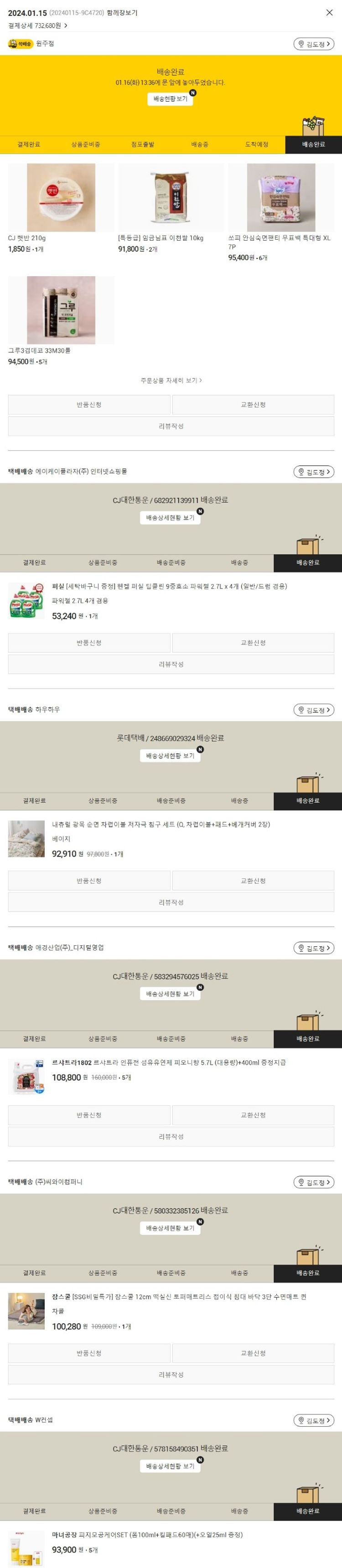The height and width of the screenshot is (1568, 342).
Task: Click the yellow 쓱배송 truck badge
Action: (20, 44)
